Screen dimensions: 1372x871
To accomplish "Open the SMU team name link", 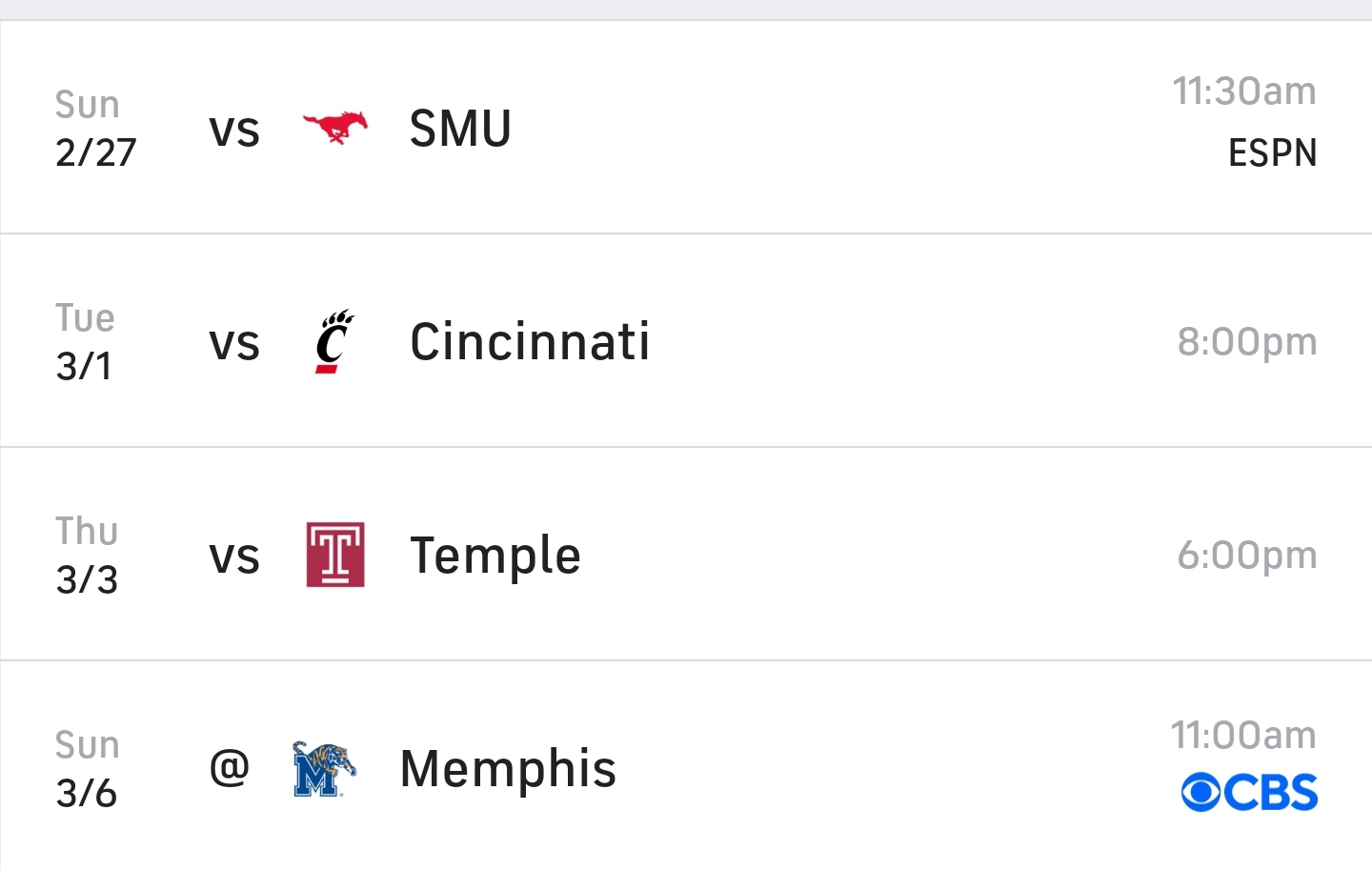I will (x=460, y=129).
